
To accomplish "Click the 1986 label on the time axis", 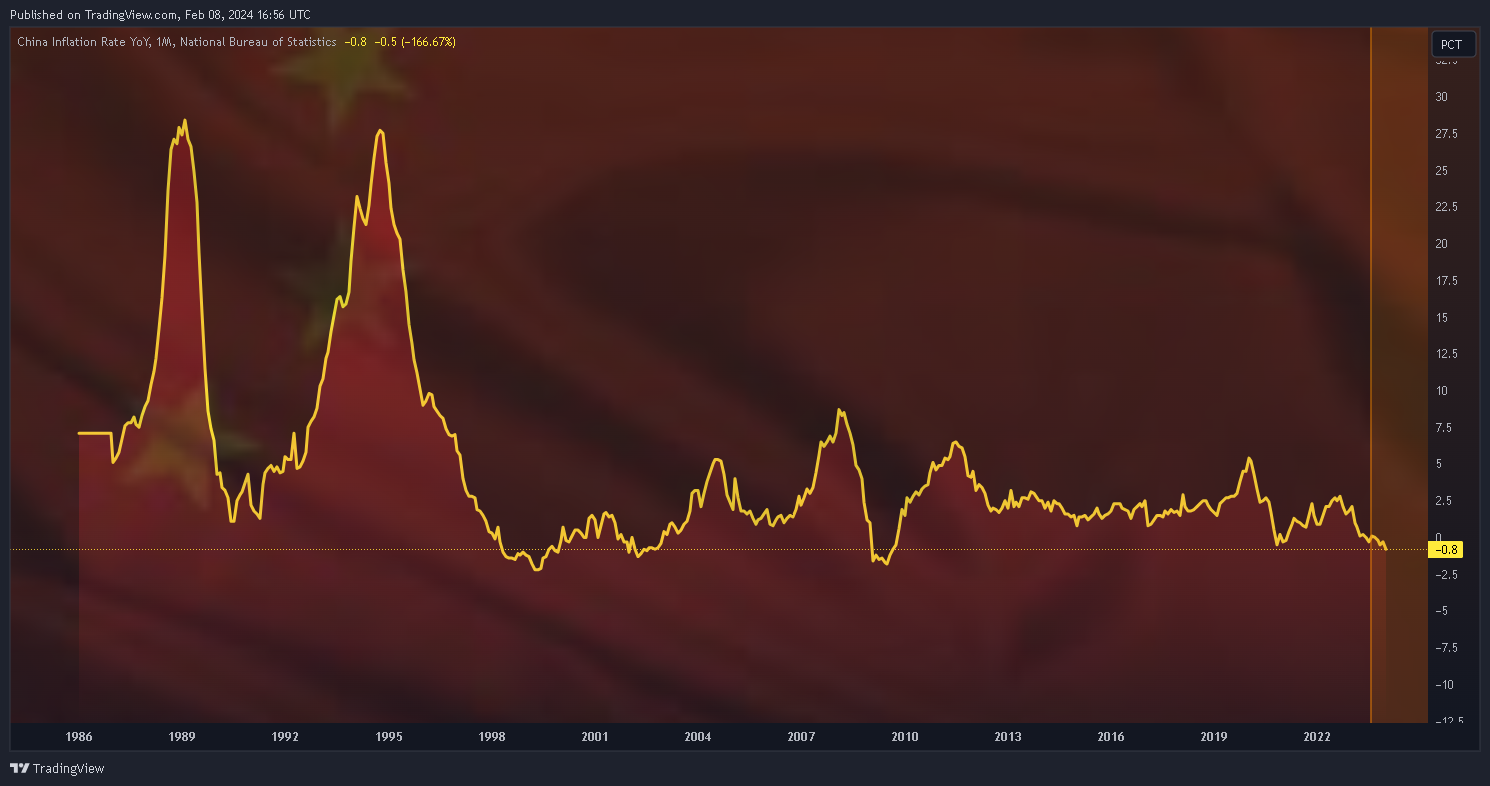I will tap(79, 737).
